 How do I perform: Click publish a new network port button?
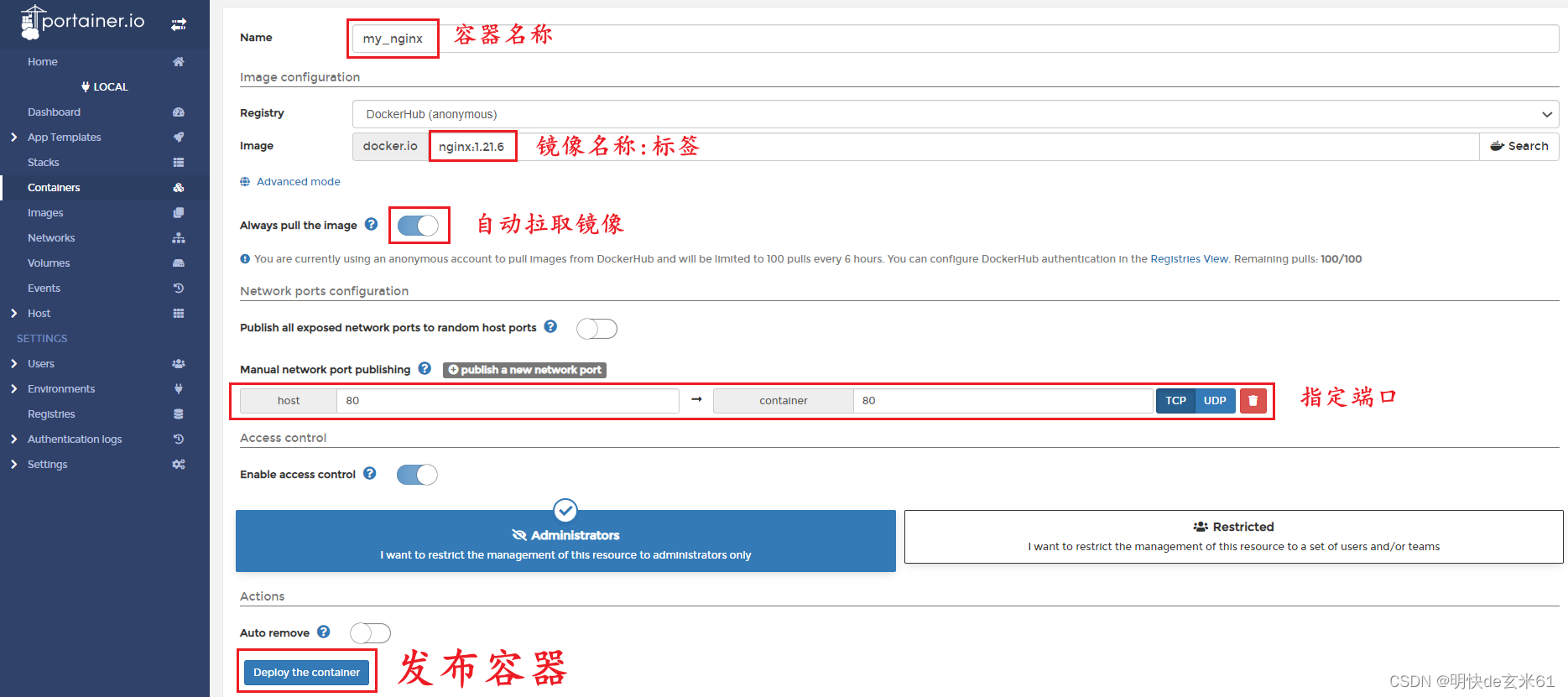(524, 370)
